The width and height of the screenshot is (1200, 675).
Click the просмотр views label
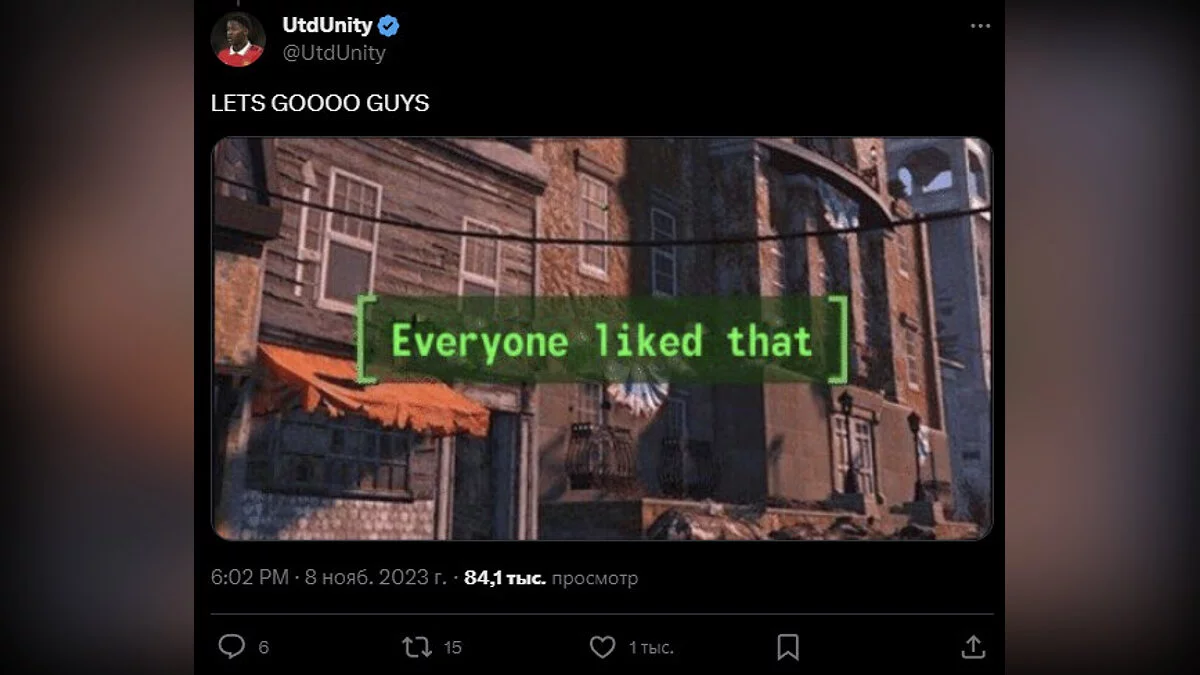pos(595,578)
